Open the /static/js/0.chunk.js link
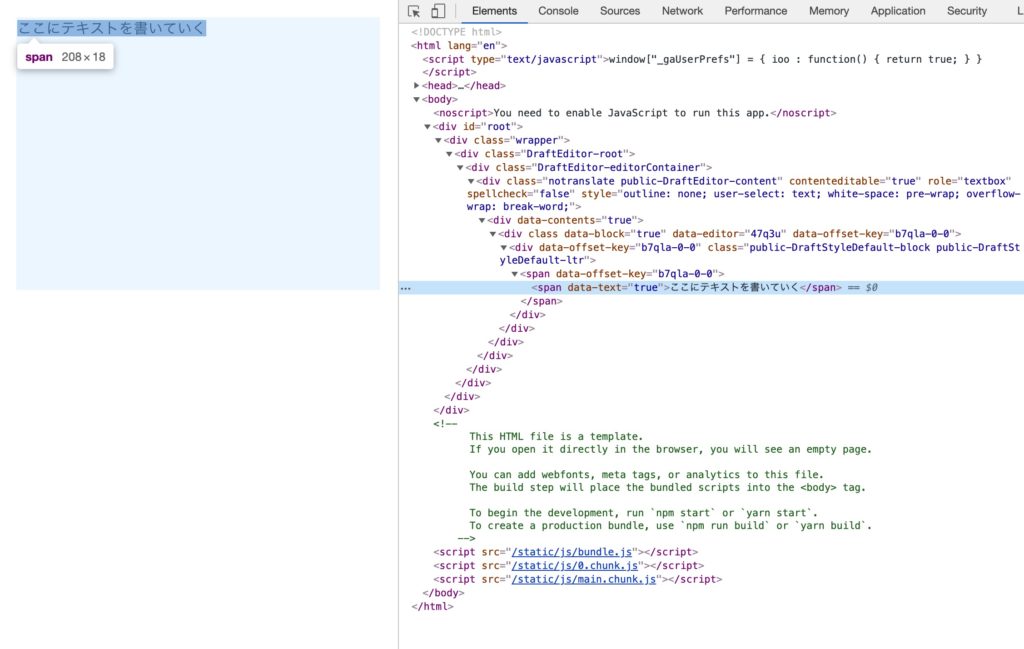Viewport: 1024px width, 649px height. point(575,566)
